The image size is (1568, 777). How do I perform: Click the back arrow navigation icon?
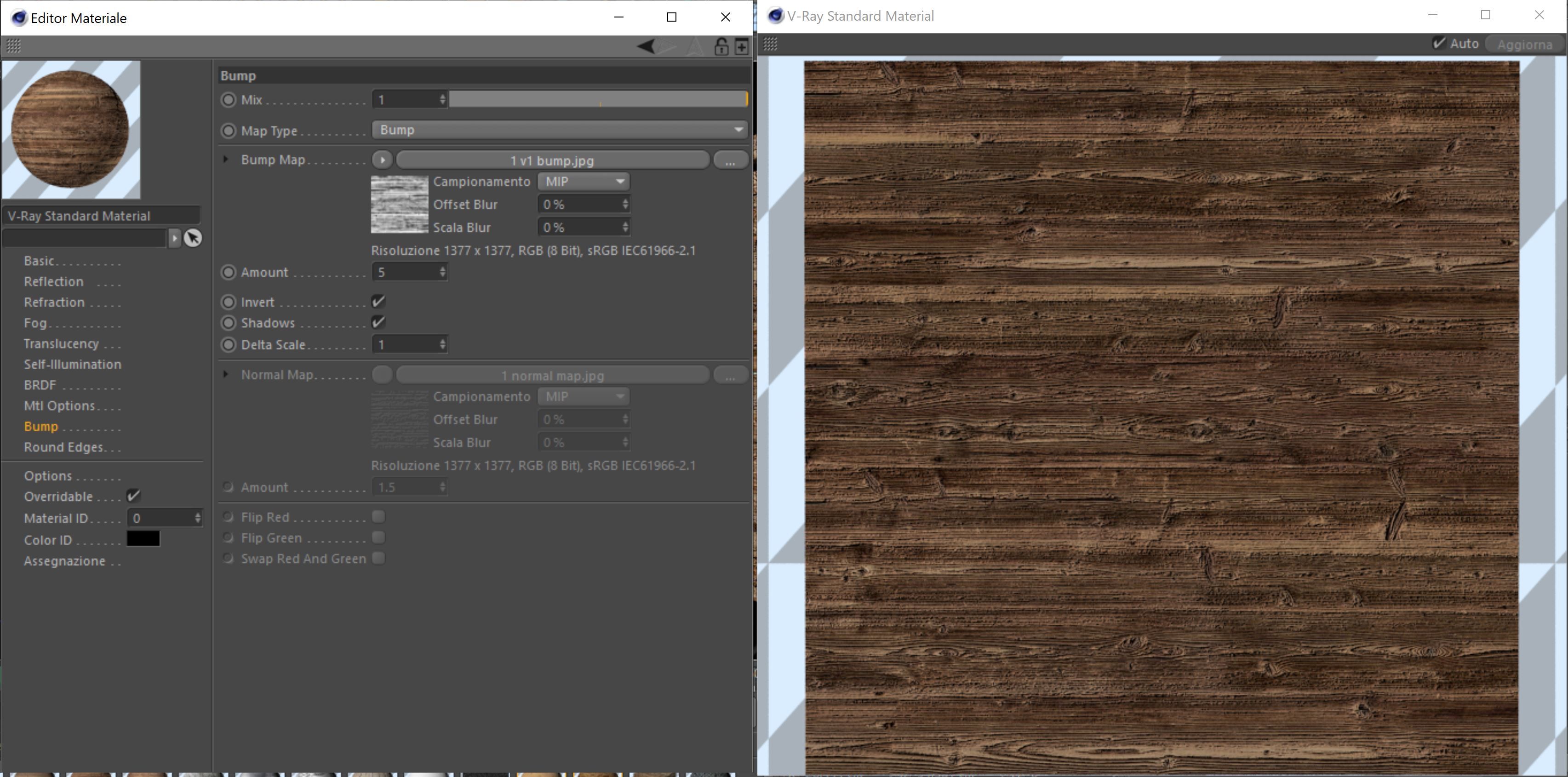[646, 46]
